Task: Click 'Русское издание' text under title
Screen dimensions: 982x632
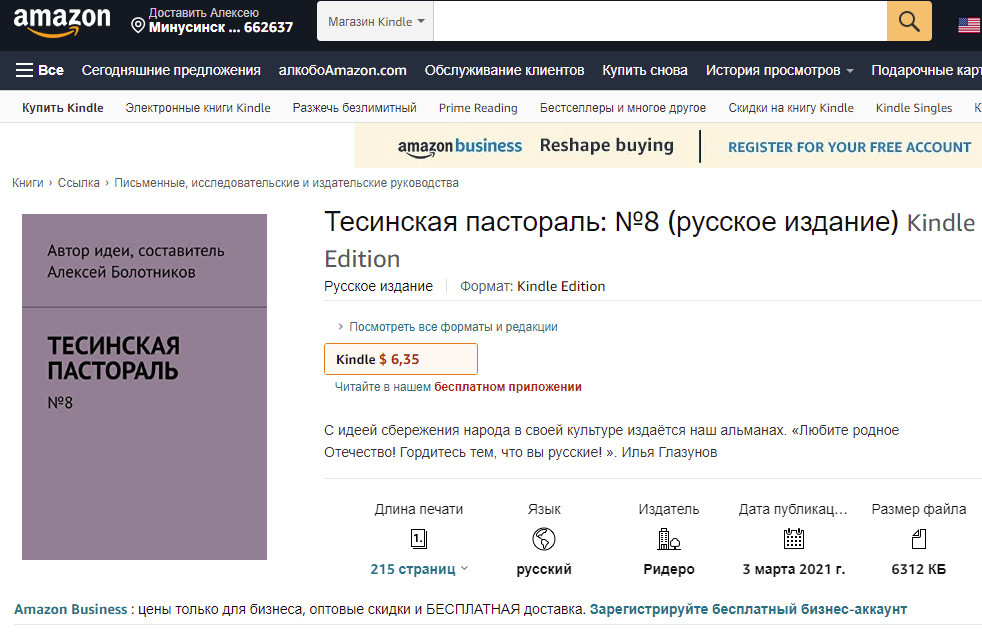Action: tap(378, 286)
